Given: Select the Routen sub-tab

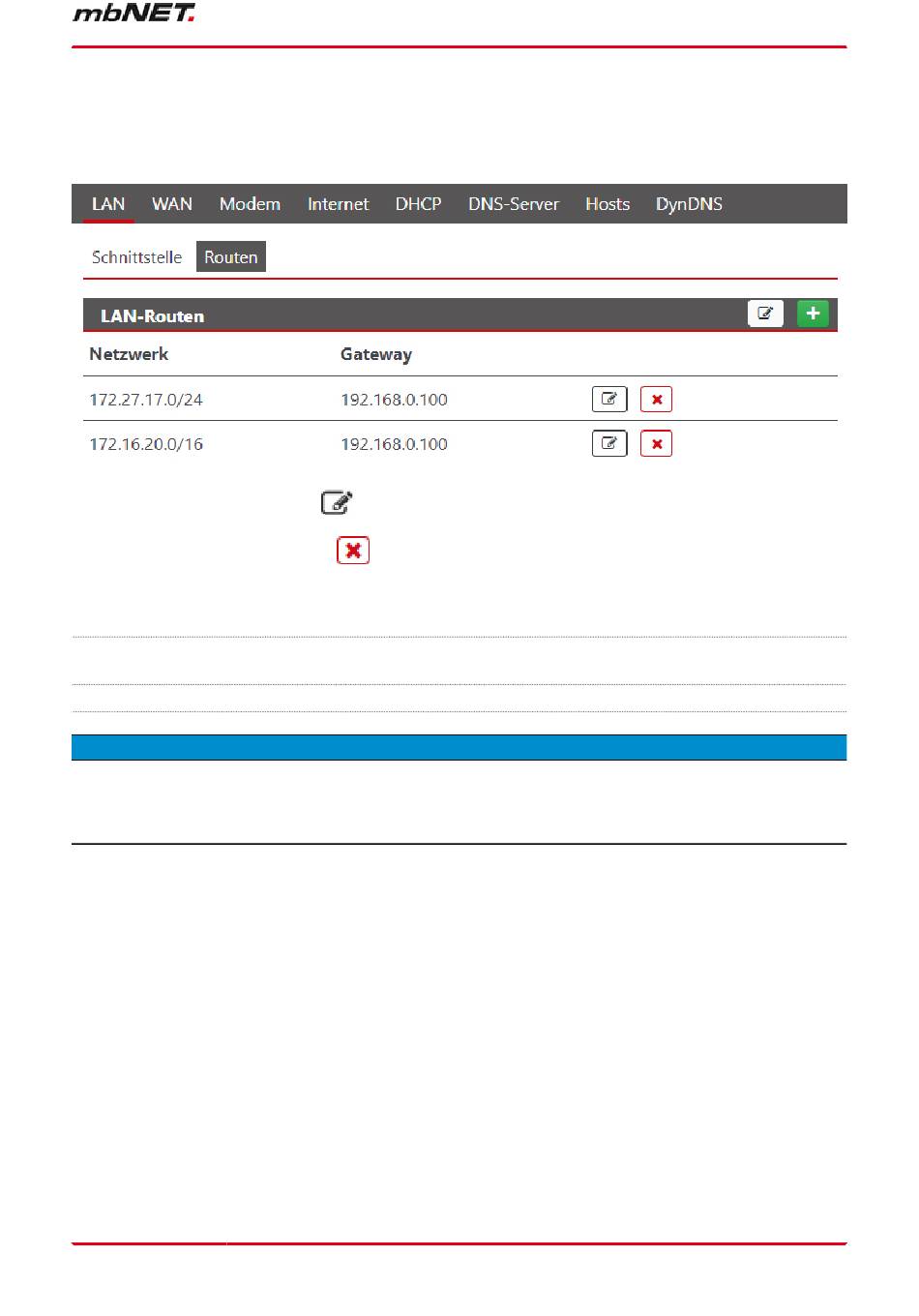Looking at the screenshot, I should click(x=230, y=257).
